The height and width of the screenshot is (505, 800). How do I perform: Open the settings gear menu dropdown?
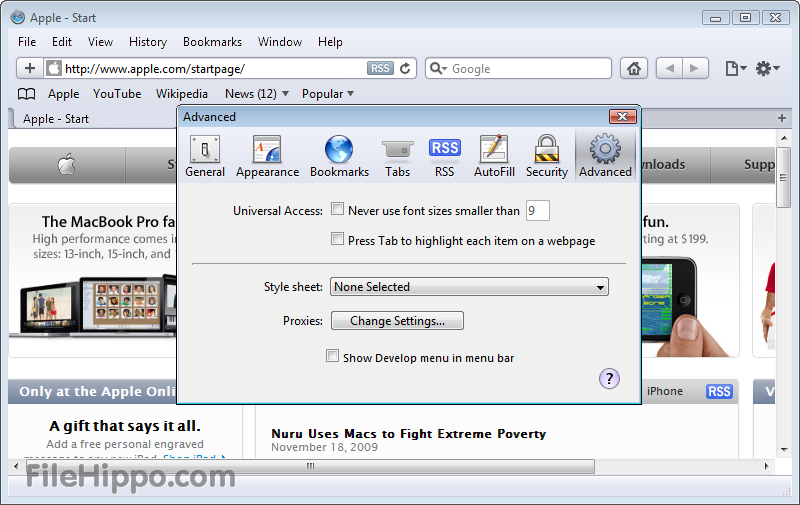click(767, 68)
